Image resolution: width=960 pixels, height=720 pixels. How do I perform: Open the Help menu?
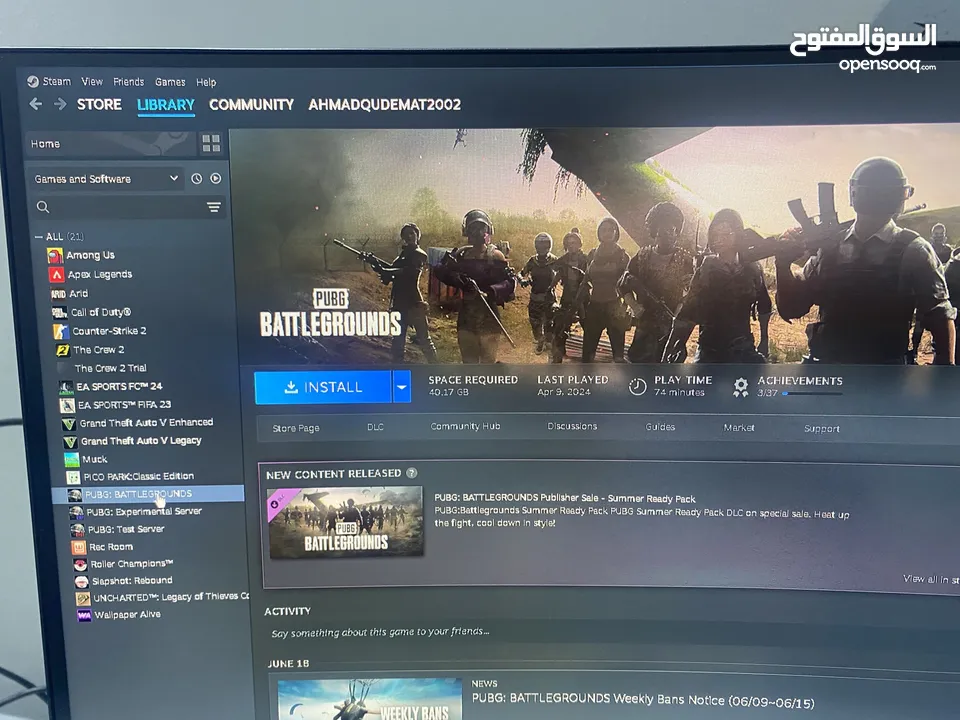click(x=206, y=82)
